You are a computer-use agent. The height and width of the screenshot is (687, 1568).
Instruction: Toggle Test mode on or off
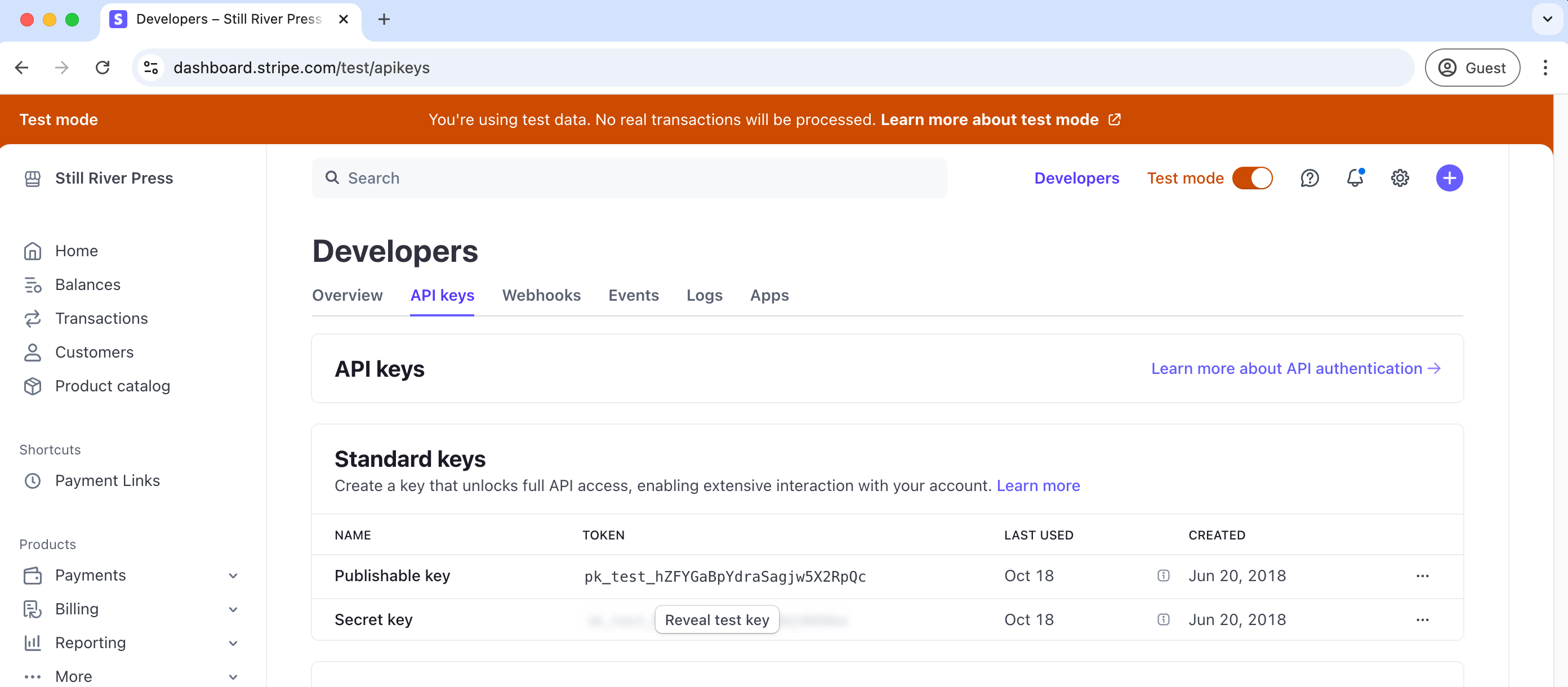tap(1253, 178)
